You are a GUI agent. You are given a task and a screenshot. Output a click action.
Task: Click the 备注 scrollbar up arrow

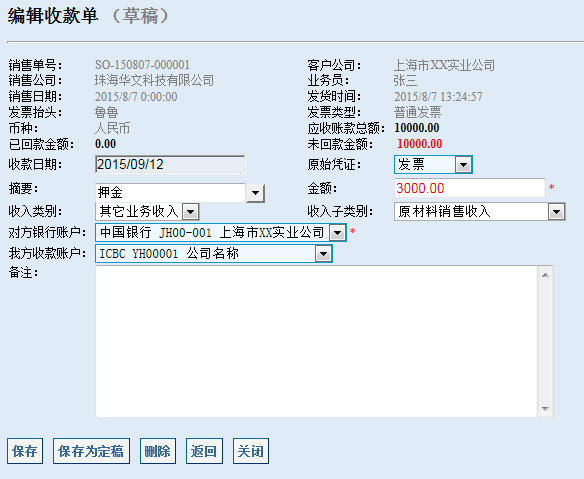(x=545, y=275)
